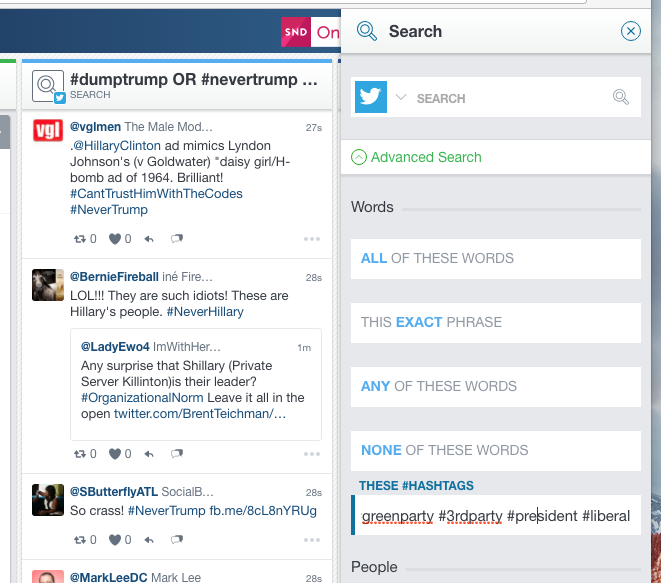This screenshot has height=583, width=661.
Task: Click 1m timestamp in quoted tweet
Action: pos(304,348)
